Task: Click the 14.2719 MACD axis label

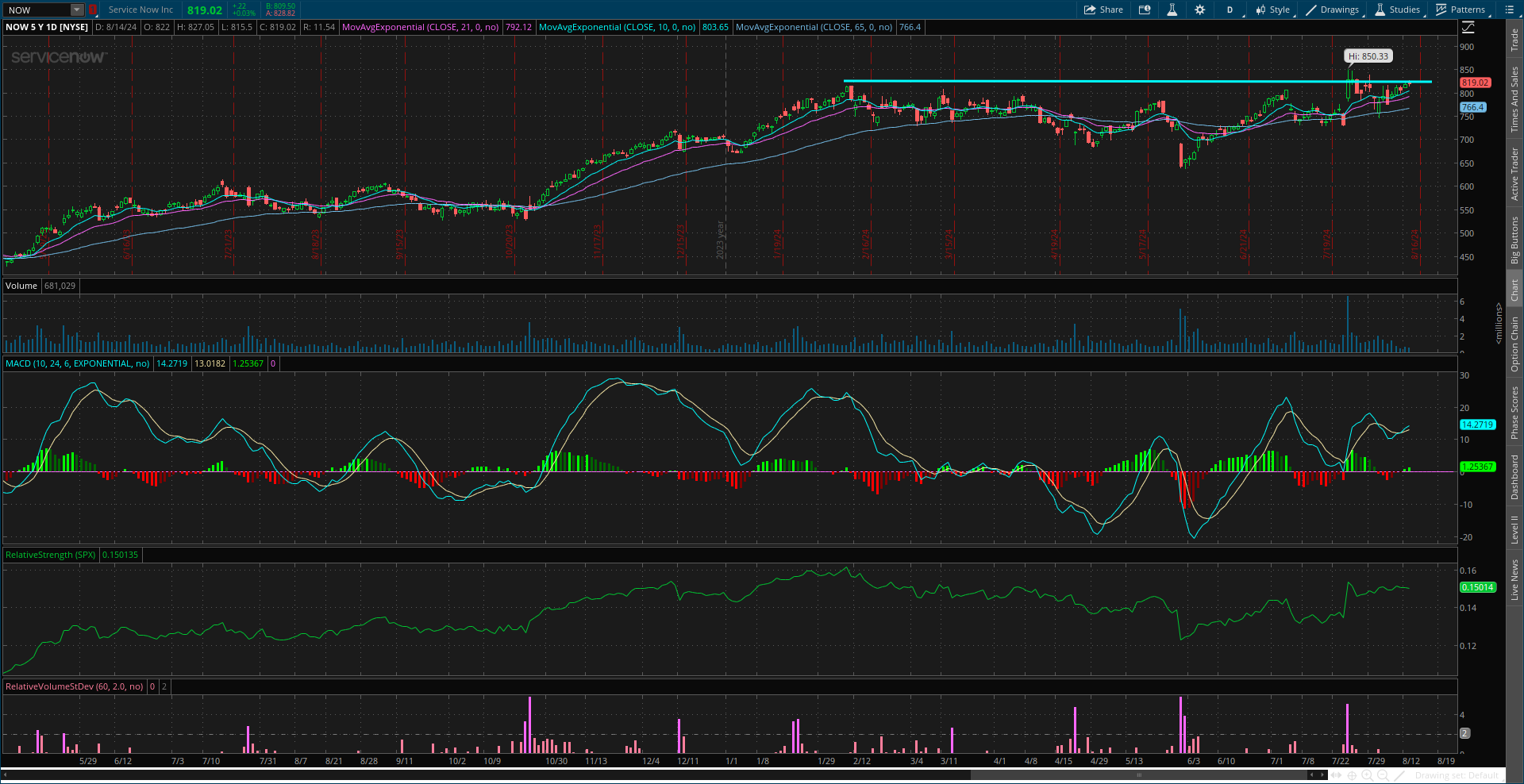Action: 1477,425
